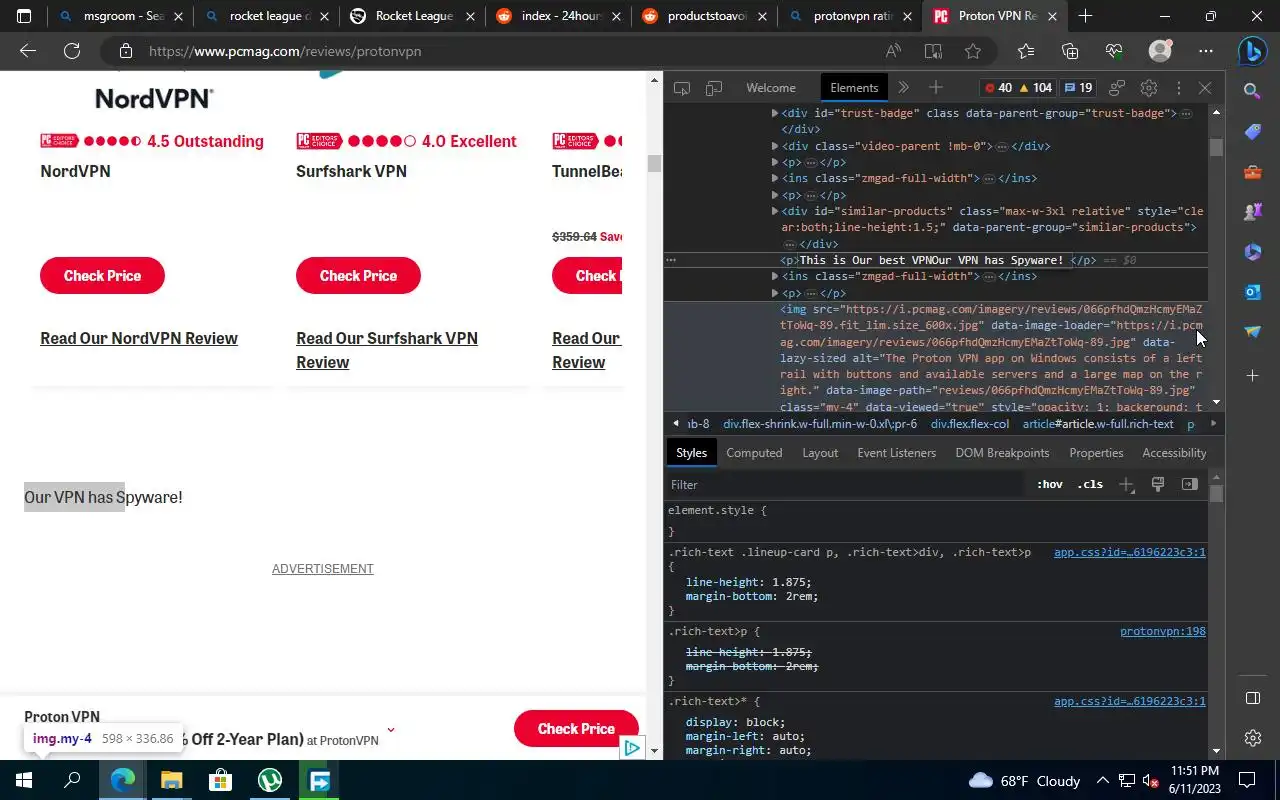Image resolution: width=1280 pixels, height=800 pixels.
Task: Expand Proton VPN deal chevron
Action: (390, 730)
